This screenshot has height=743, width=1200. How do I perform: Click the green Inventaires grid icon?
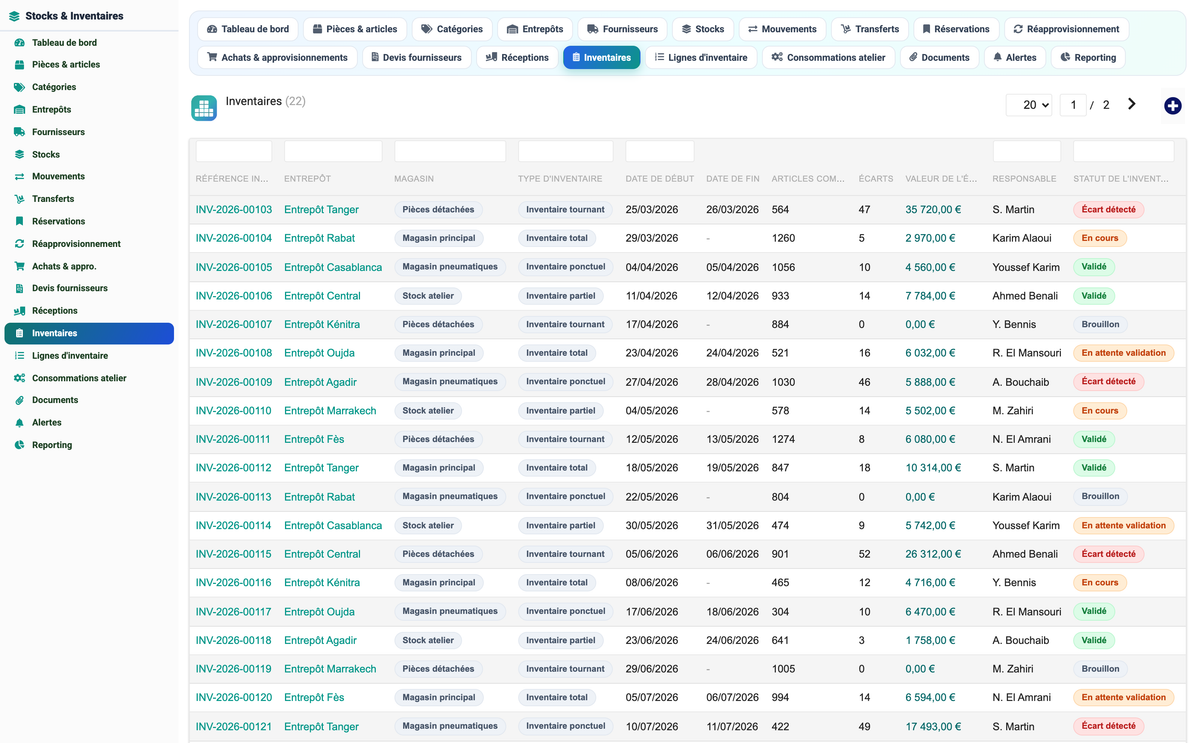pos(204,108)
